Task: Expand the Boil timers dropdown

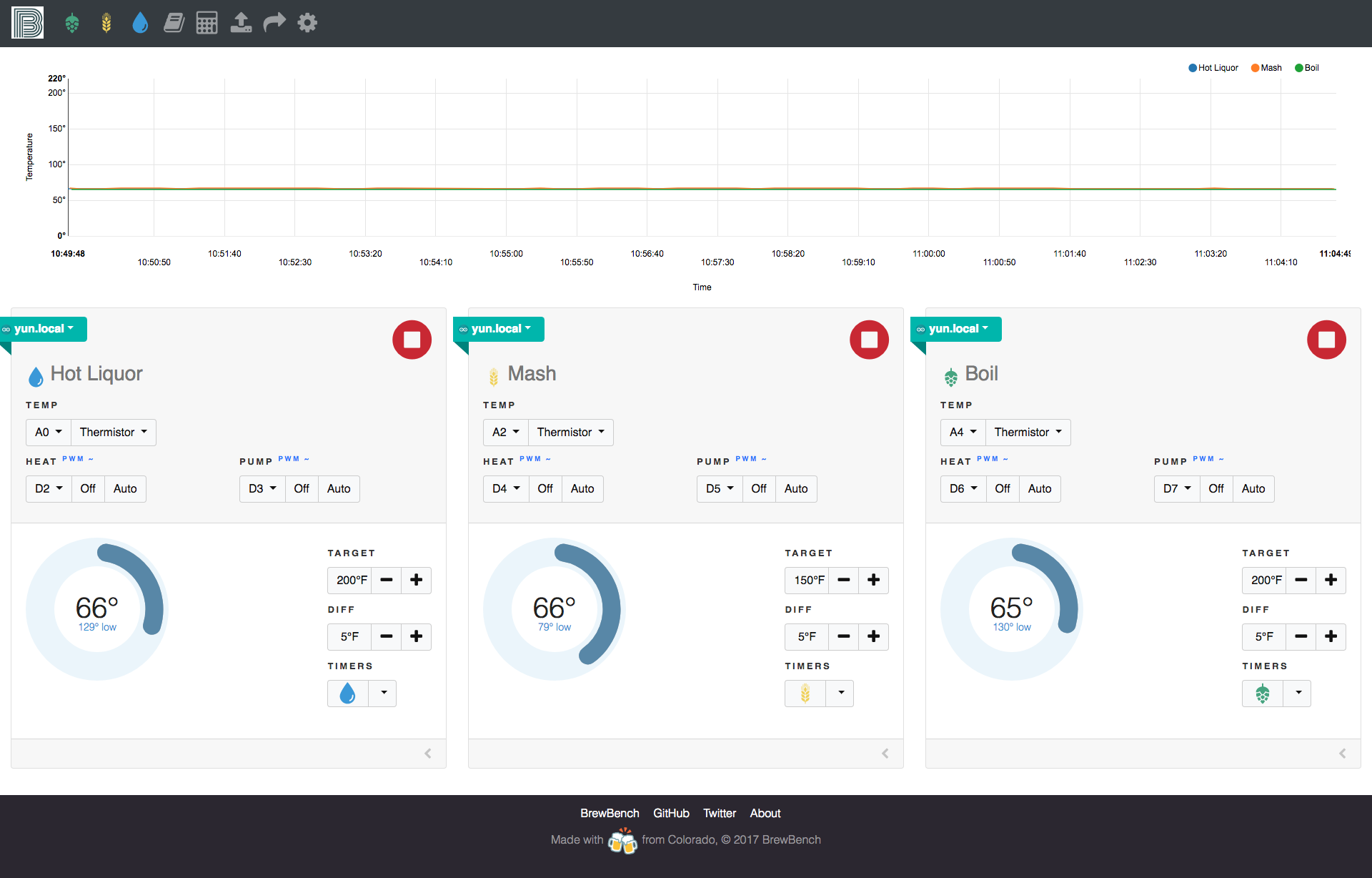Action: click(x=1299, y=693)
